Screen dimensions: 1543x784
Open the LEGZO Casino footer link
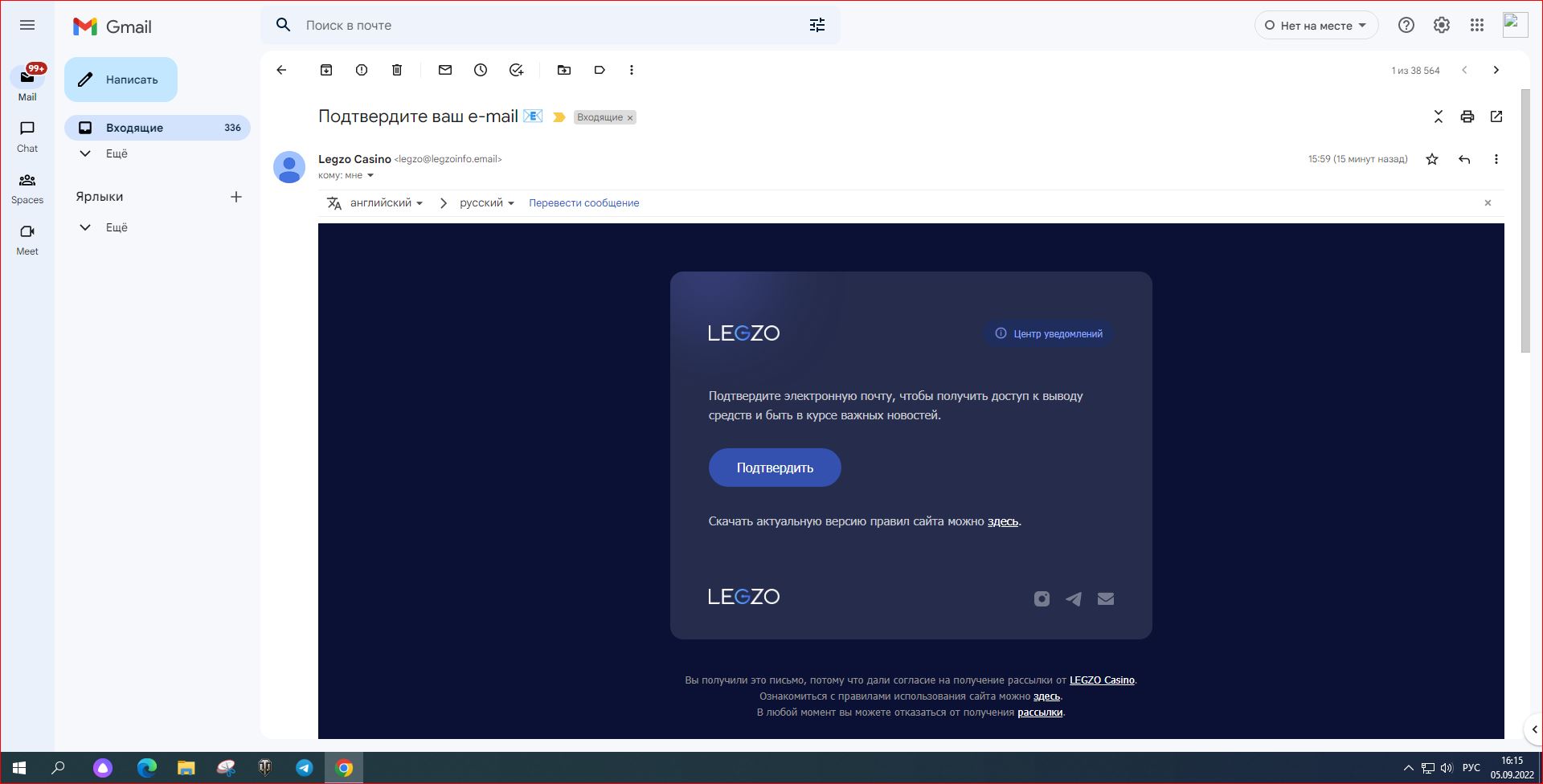1102,680
